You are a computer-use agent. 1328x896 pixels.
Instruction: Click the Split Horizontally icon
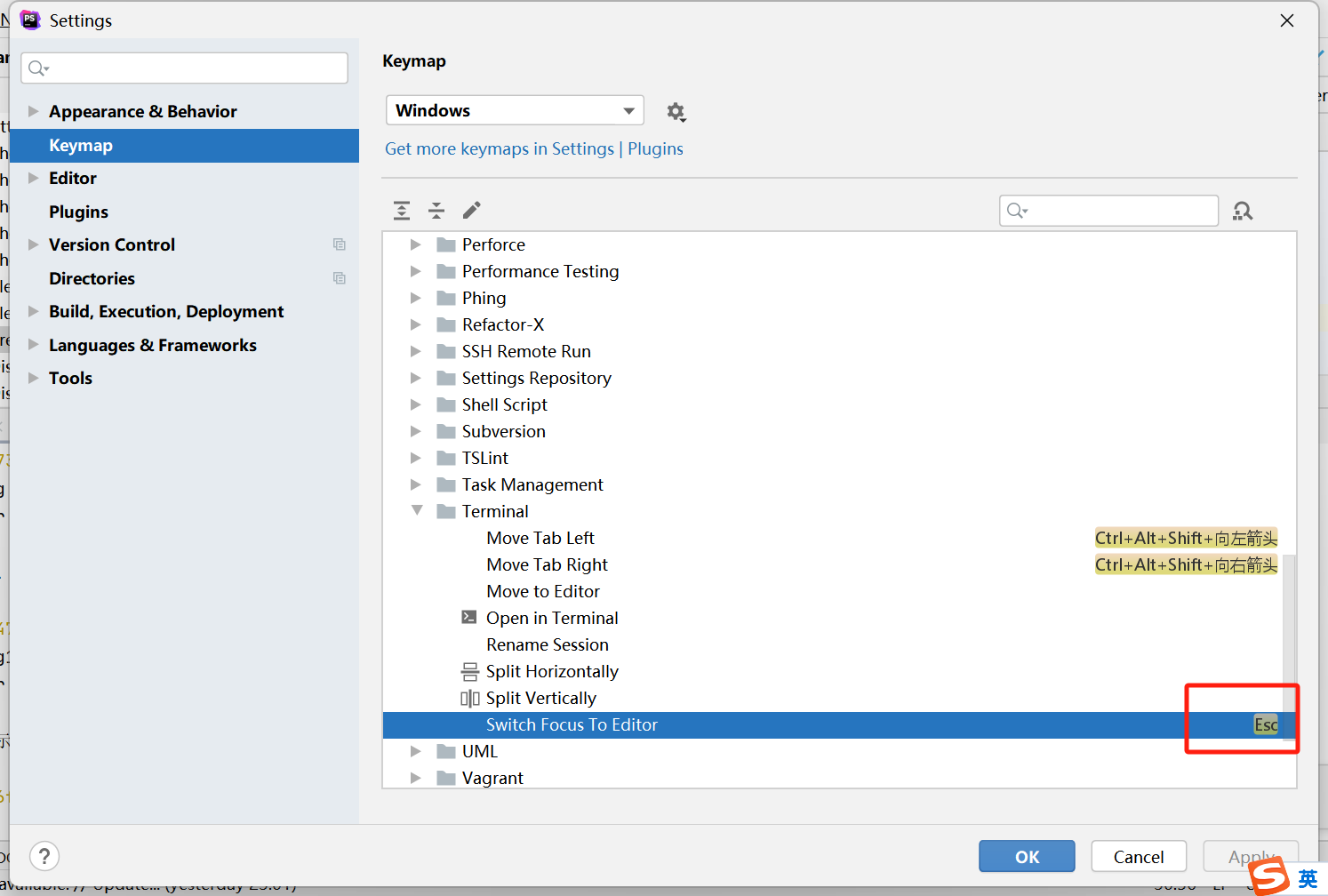(470, 671)
